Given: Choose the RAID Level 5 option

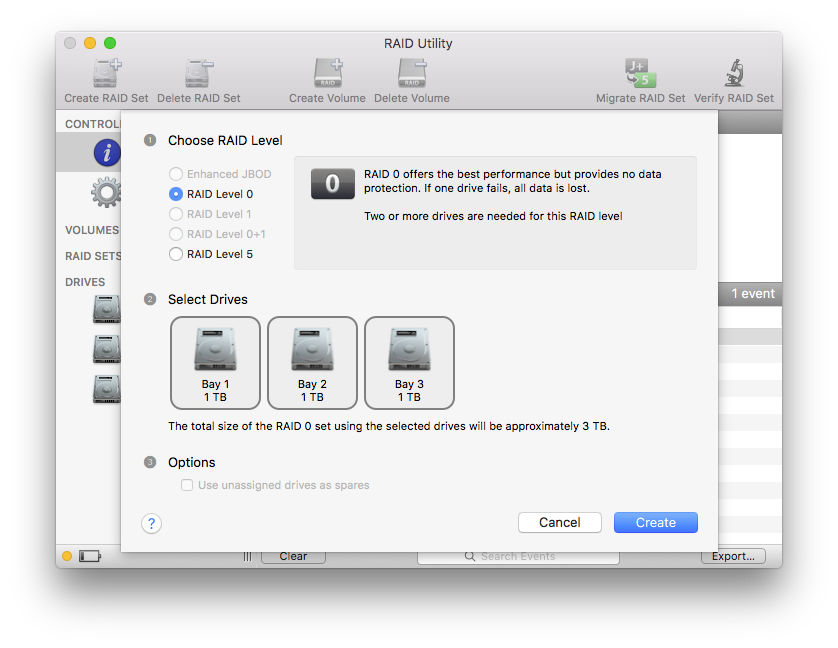Looking at the screenshot, I should pos(176,254).
